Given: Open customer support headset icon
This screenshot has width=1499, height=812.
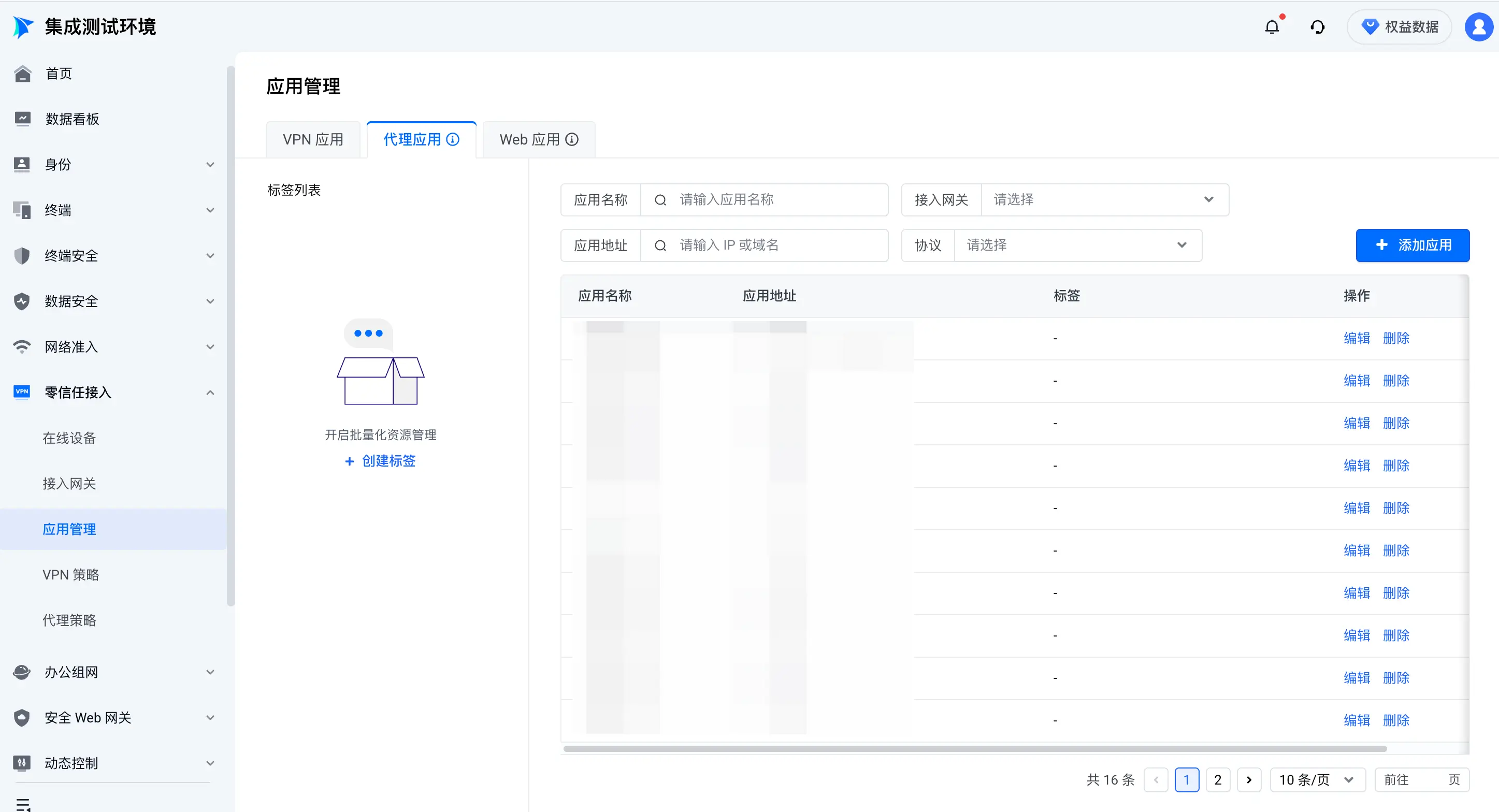Looking at the screenshot, I should [1317, 27].
